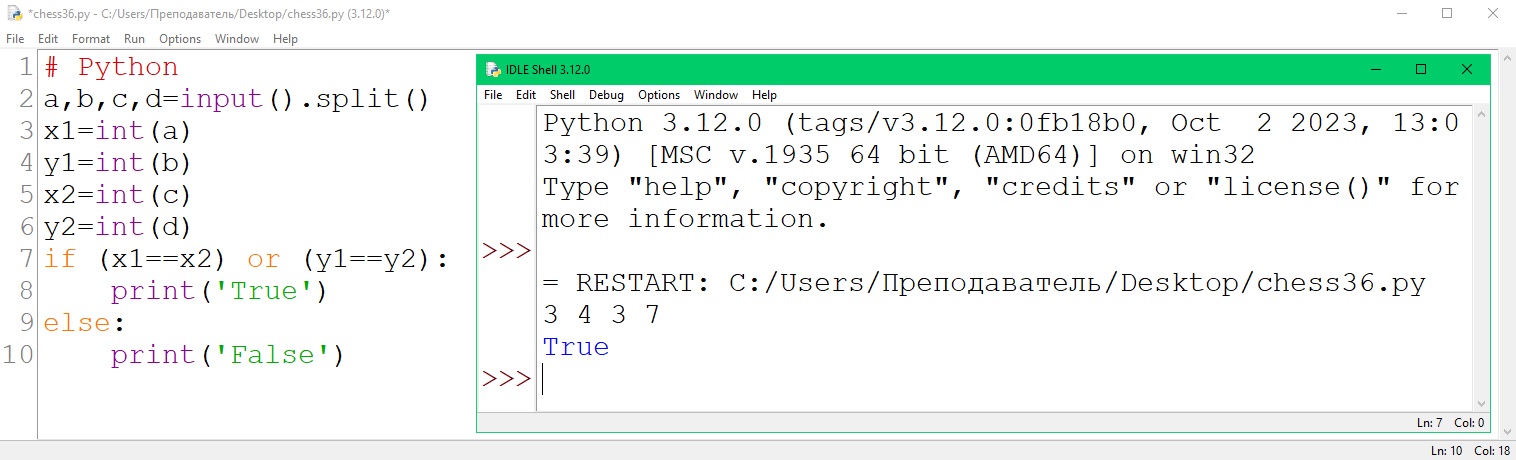
Task: Open the Debug menu in IDLE Shell
Action: coord(606,95)
